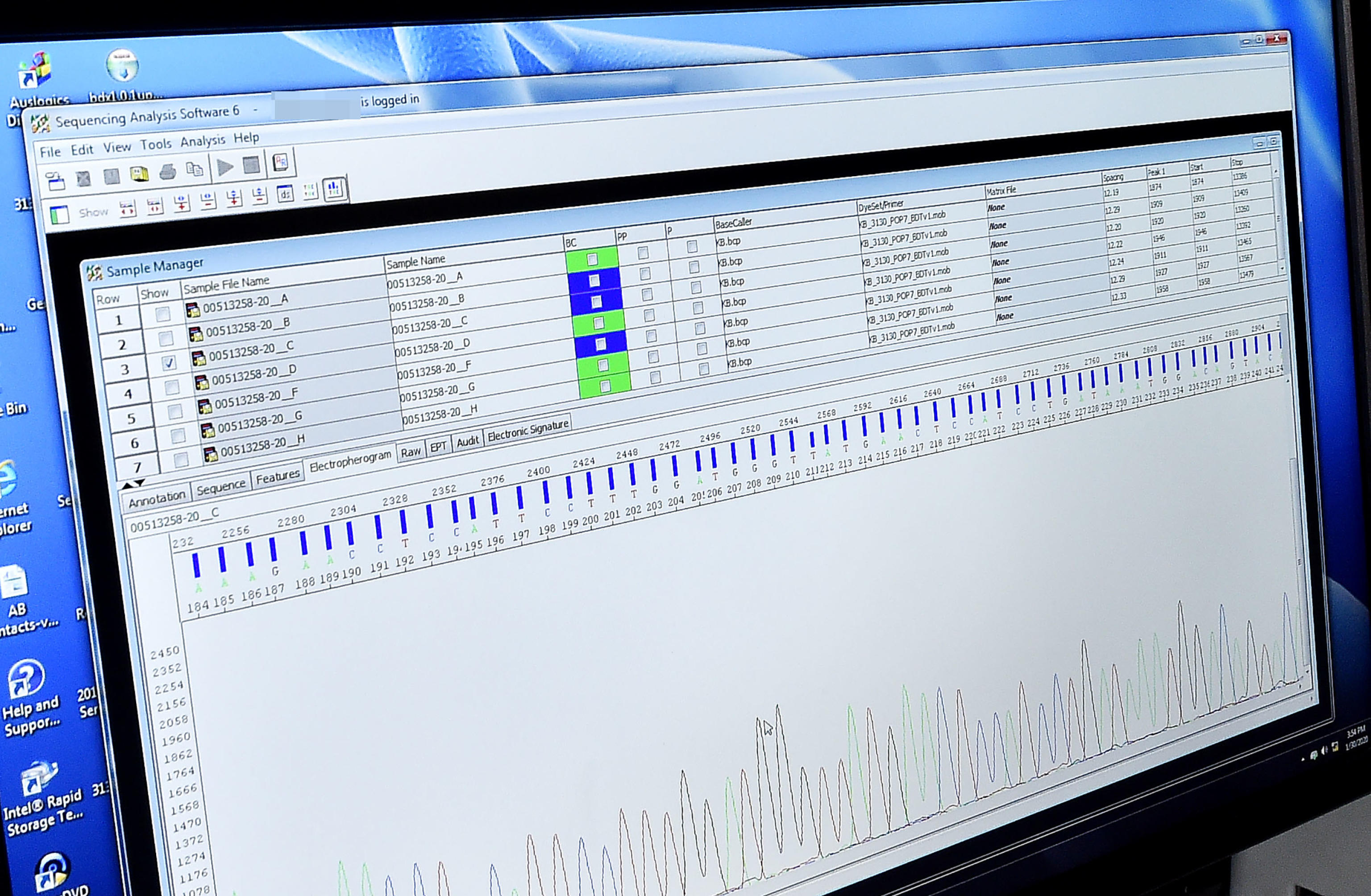1371x896 pixels.
Task: Click the splitter collapse arrows above Annotation tab
Action: 133,484
